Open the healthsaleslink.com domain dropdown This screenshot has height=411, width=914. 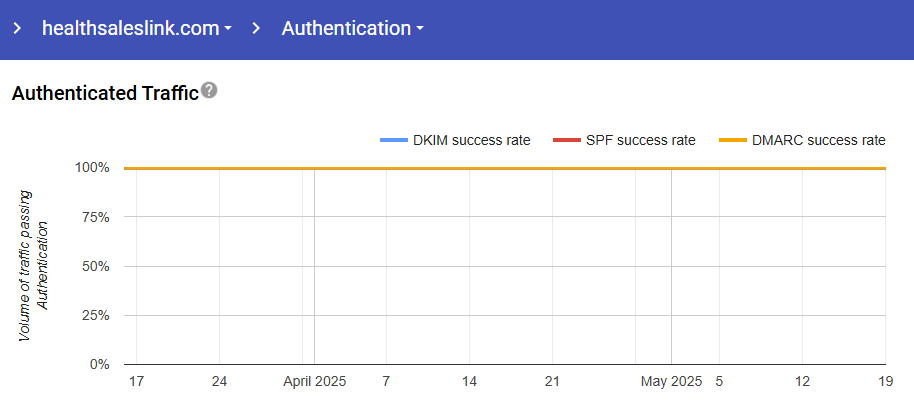137,28
